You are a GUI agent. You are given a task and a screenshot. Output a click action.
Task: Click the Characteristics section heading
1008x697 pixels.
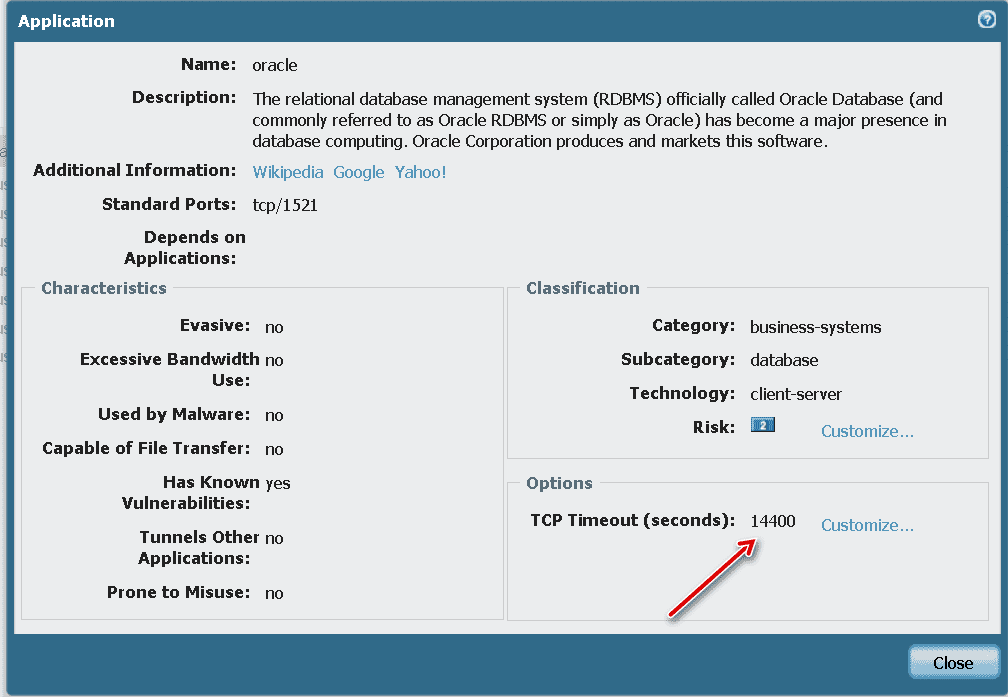104,288
